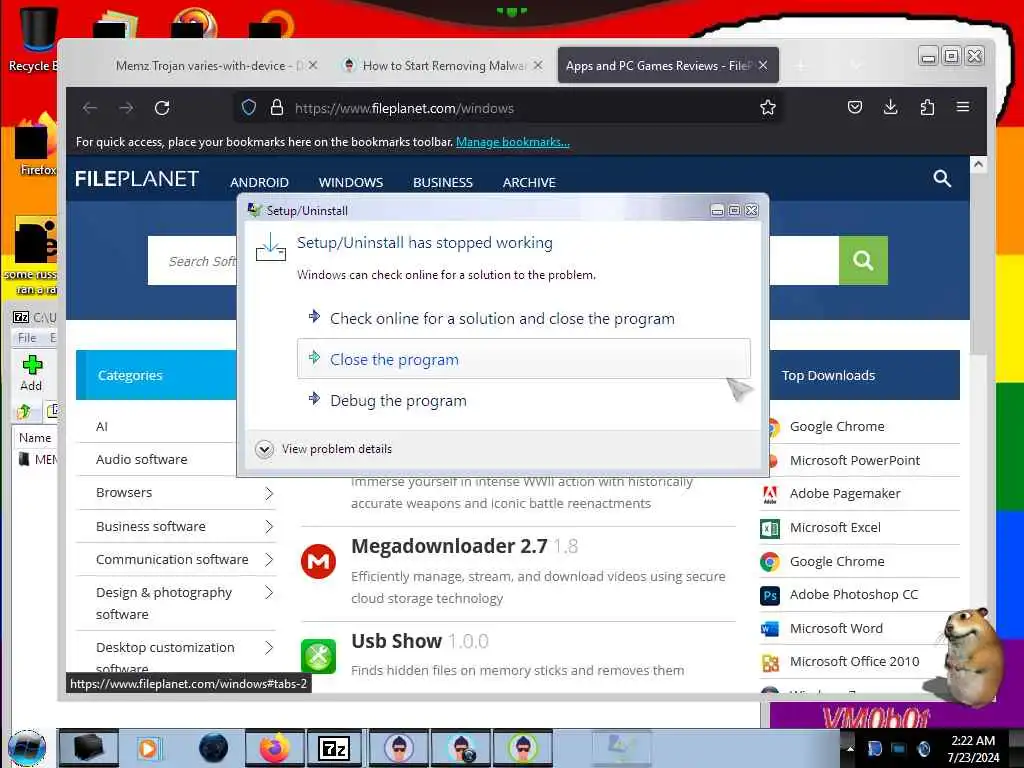Open the Usb Show green icon

tap(318, 656)
